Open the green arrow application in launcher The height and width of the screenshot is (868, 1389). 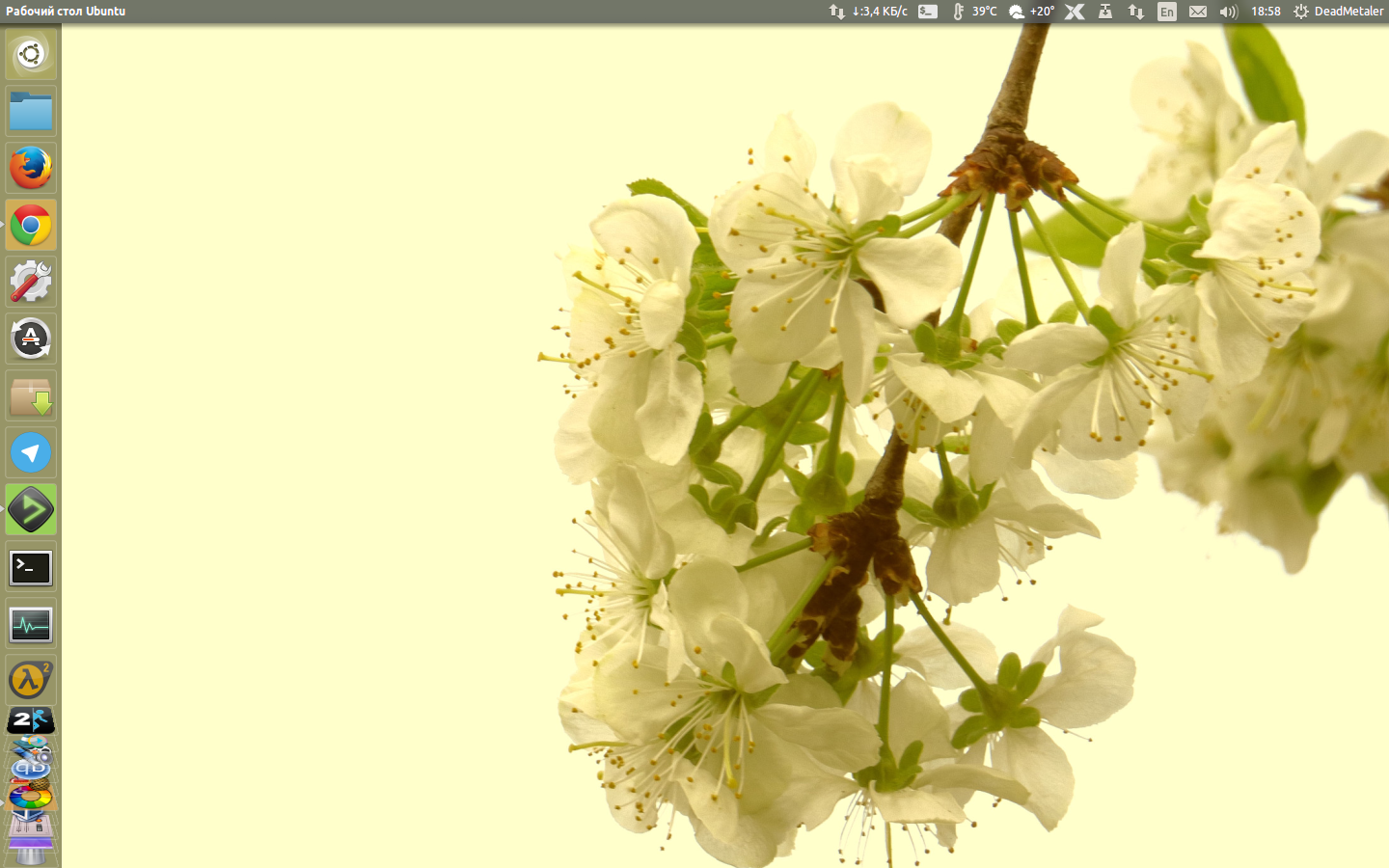click(x=31, y=510)
